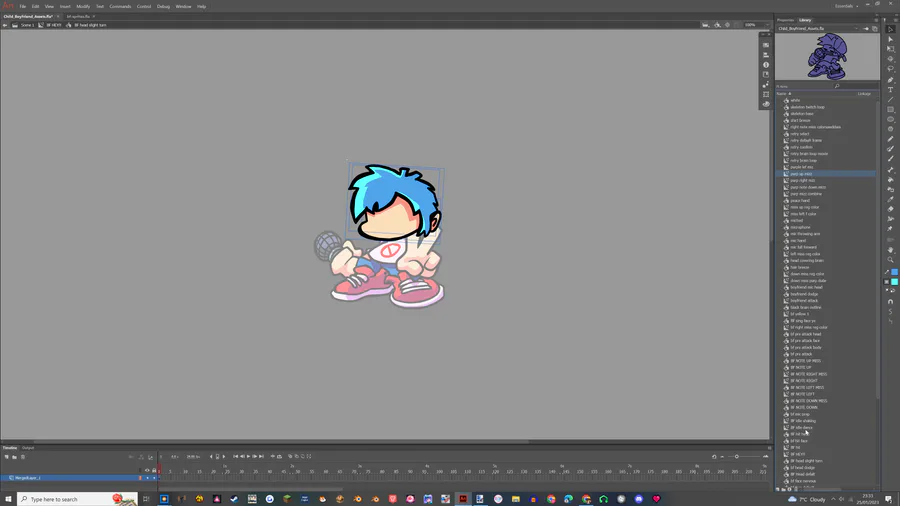Select the Line tool
Screen dimensions: 900x506
point(890,99)
